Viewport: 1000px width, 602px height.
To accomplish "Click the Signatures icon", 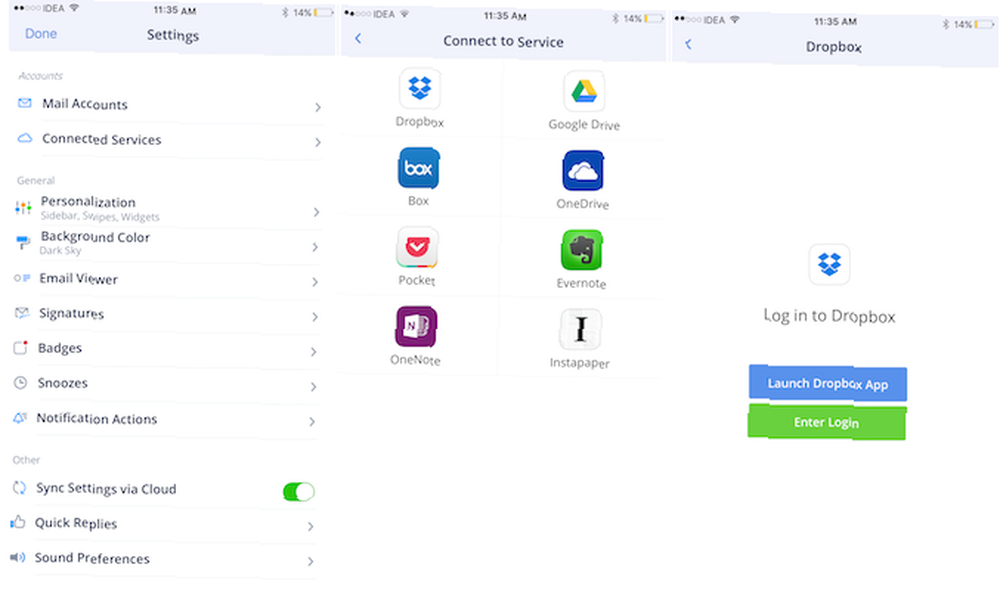I will [22, 312].
